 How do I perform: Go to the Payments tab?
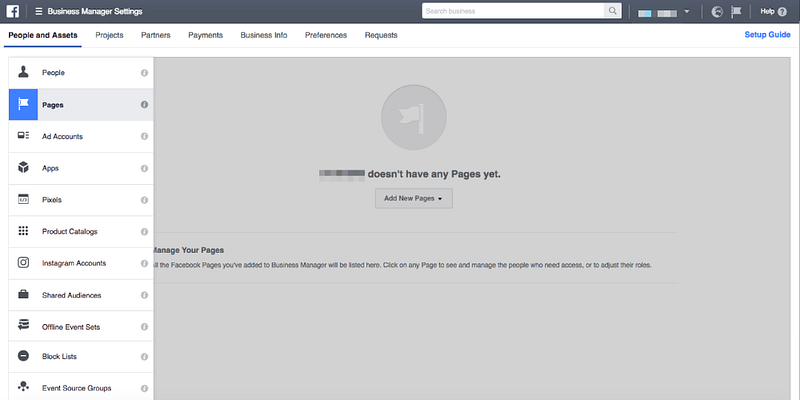tap(205, 35)
